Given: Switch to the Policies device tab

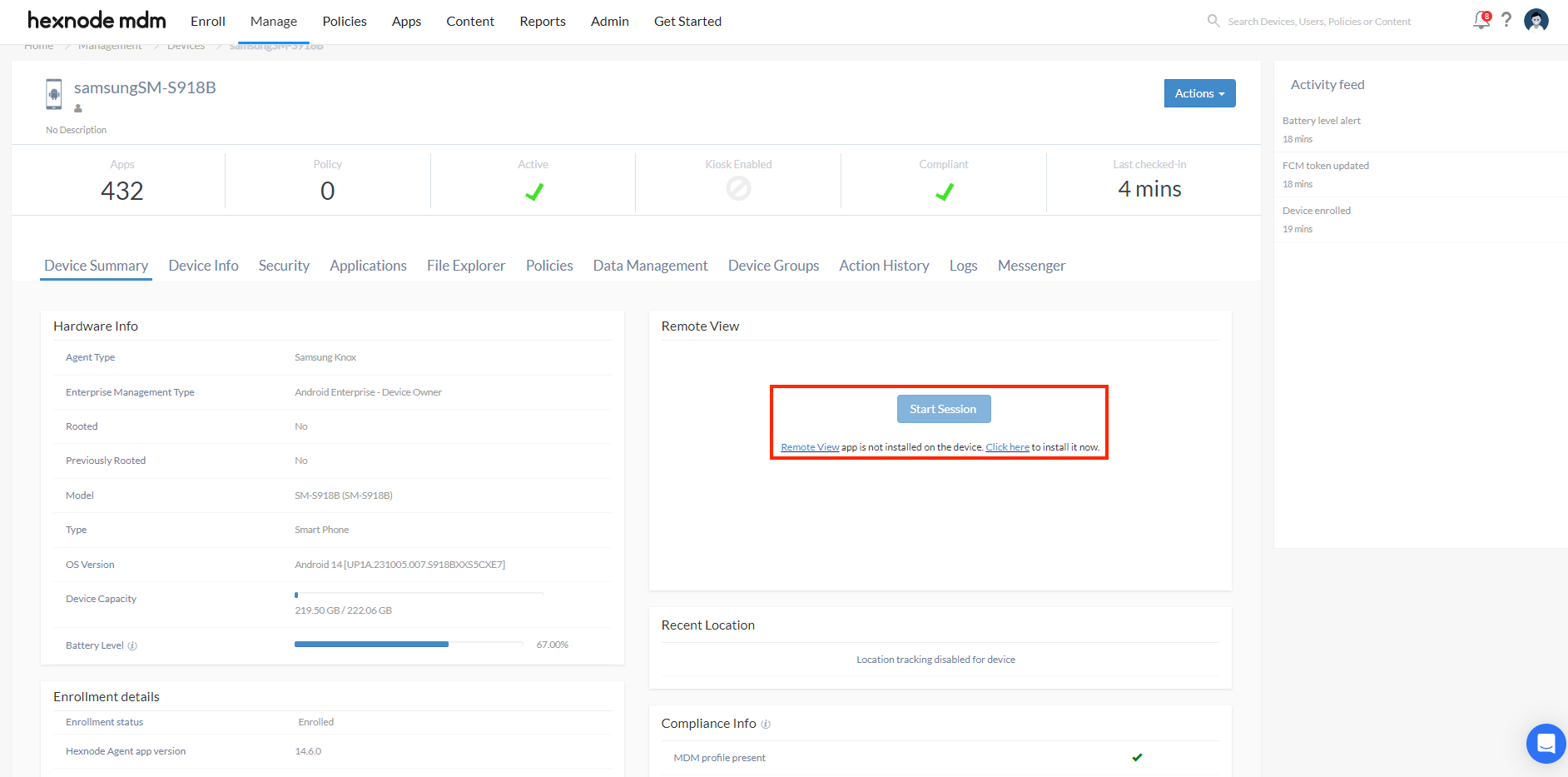Looking at the screenshot, I should 549,266.
